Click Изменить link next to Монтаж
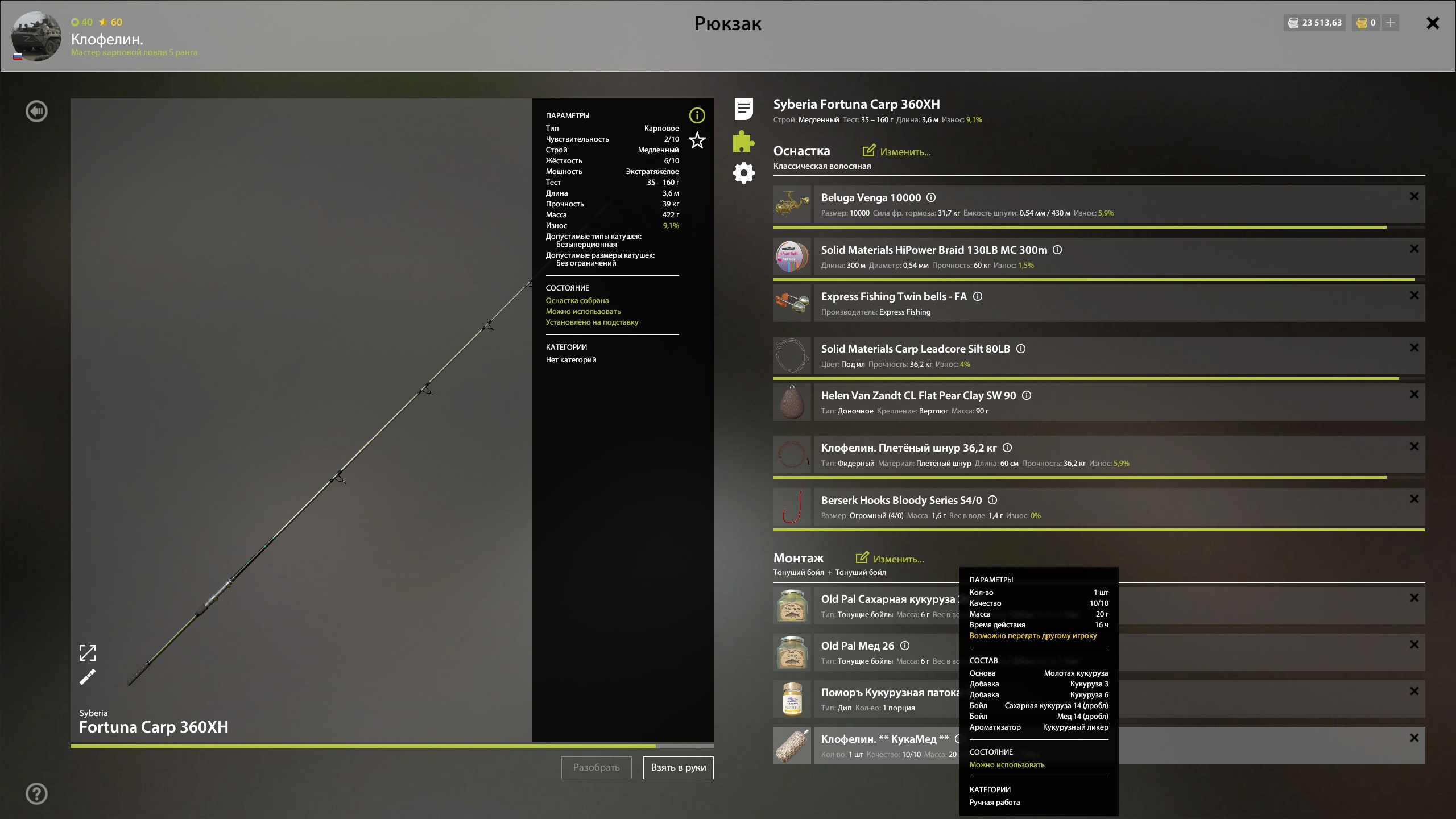The width and height of the screenshot is (1456, 819). (890, 559)
